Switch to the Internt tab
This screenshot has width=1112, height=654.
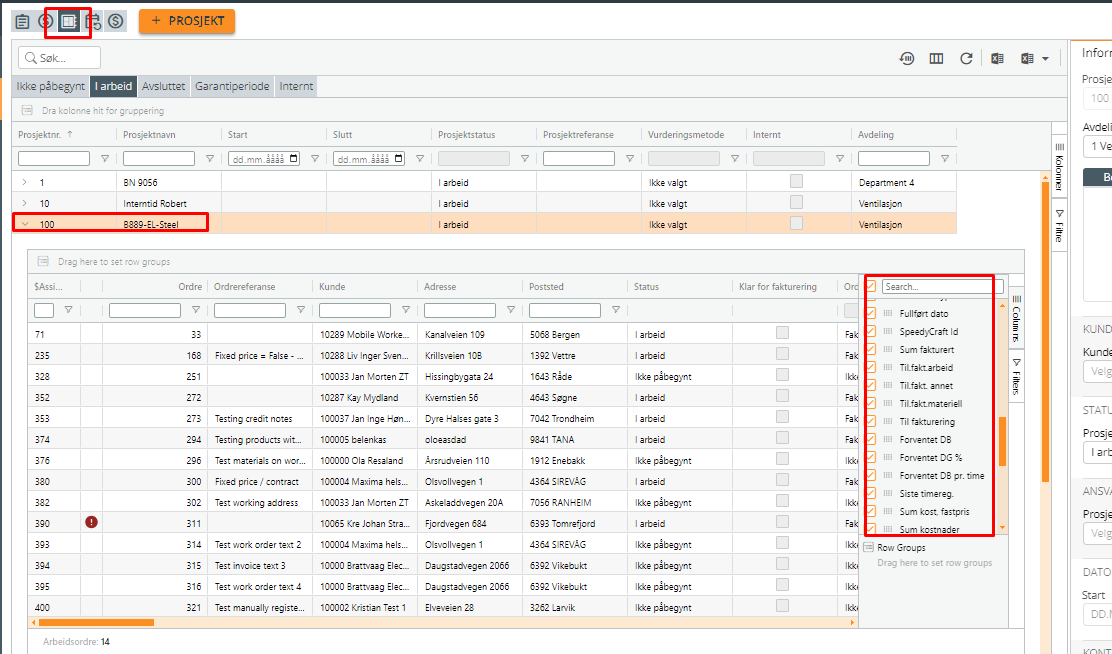tap(296, 87)
